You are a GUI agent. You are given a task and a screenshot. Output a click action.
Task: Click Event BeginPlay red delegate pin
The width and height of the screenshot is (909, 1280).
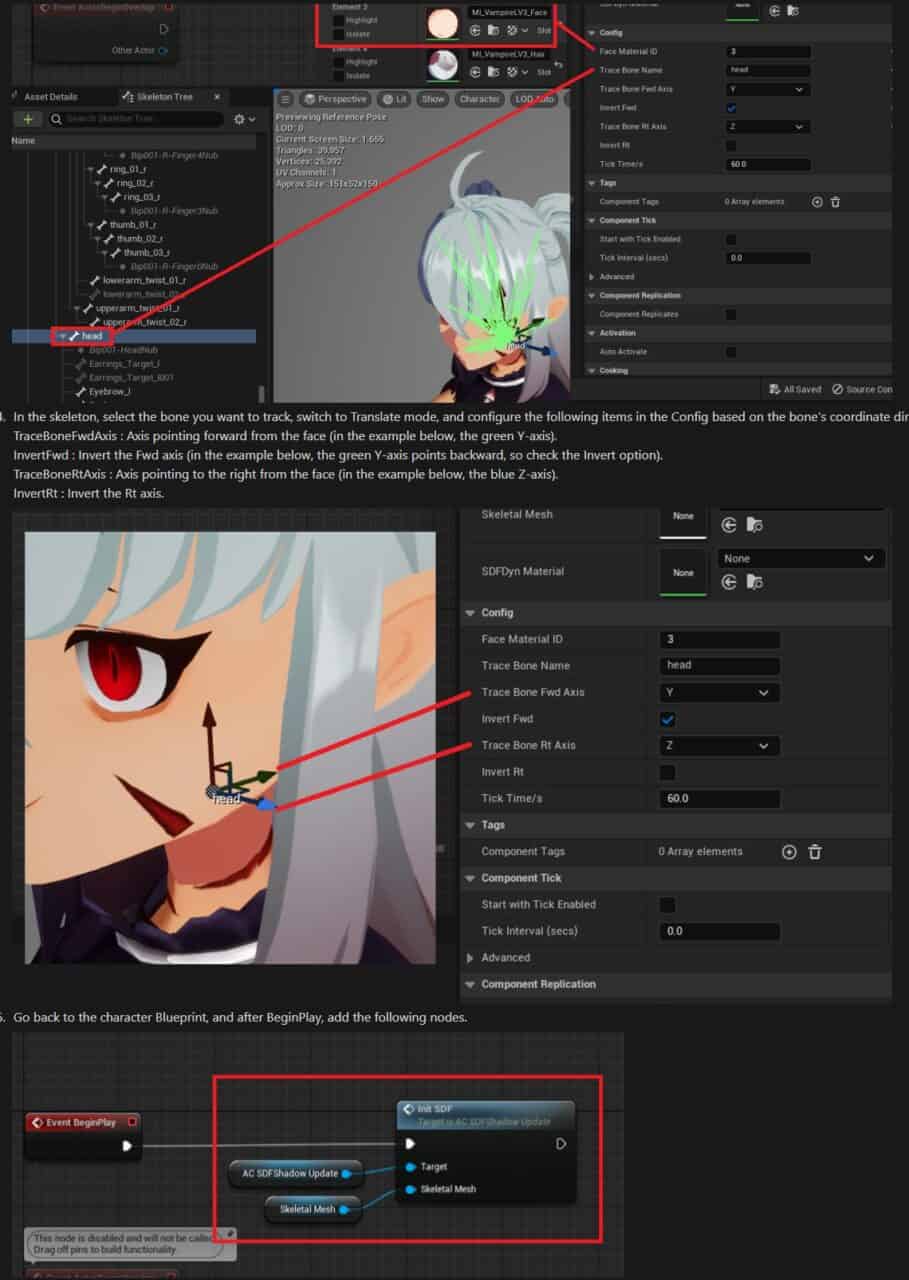(132, 1122)
